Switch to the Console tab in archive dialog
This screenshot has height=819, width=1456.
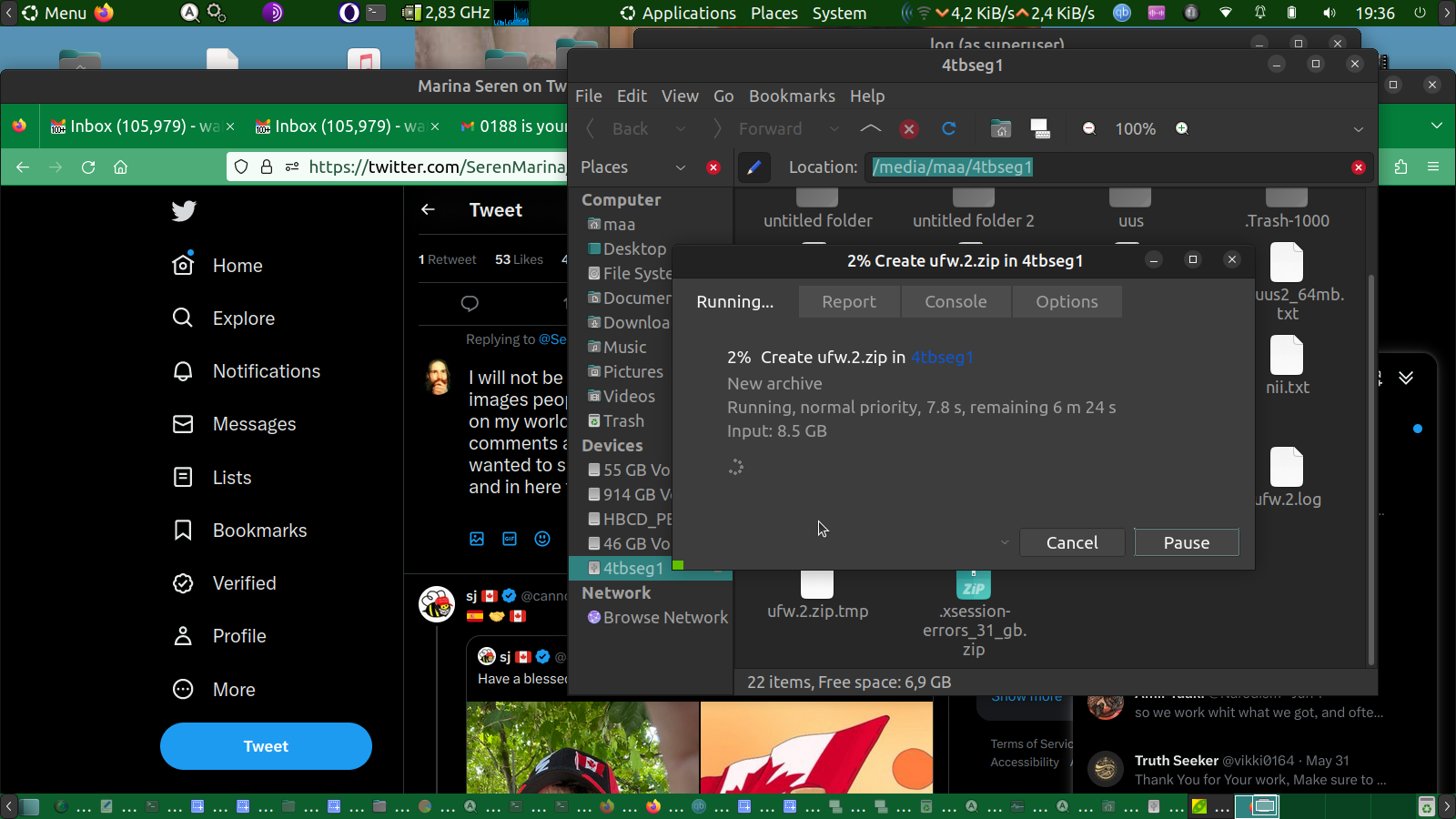(x=955, y=302)
